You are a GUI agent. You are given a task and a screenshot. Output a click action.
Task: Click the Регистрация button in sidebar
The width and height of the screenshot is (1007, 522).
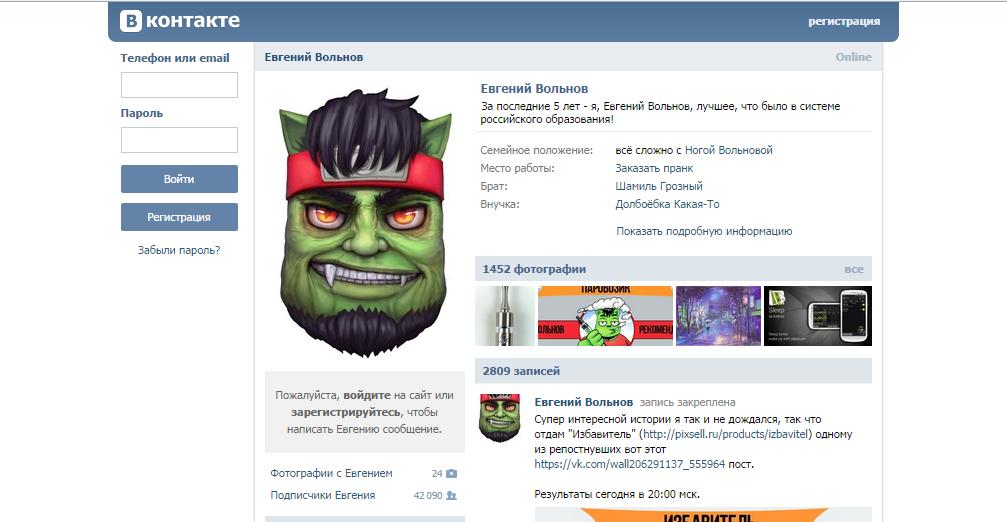click(x=179, y=217)
